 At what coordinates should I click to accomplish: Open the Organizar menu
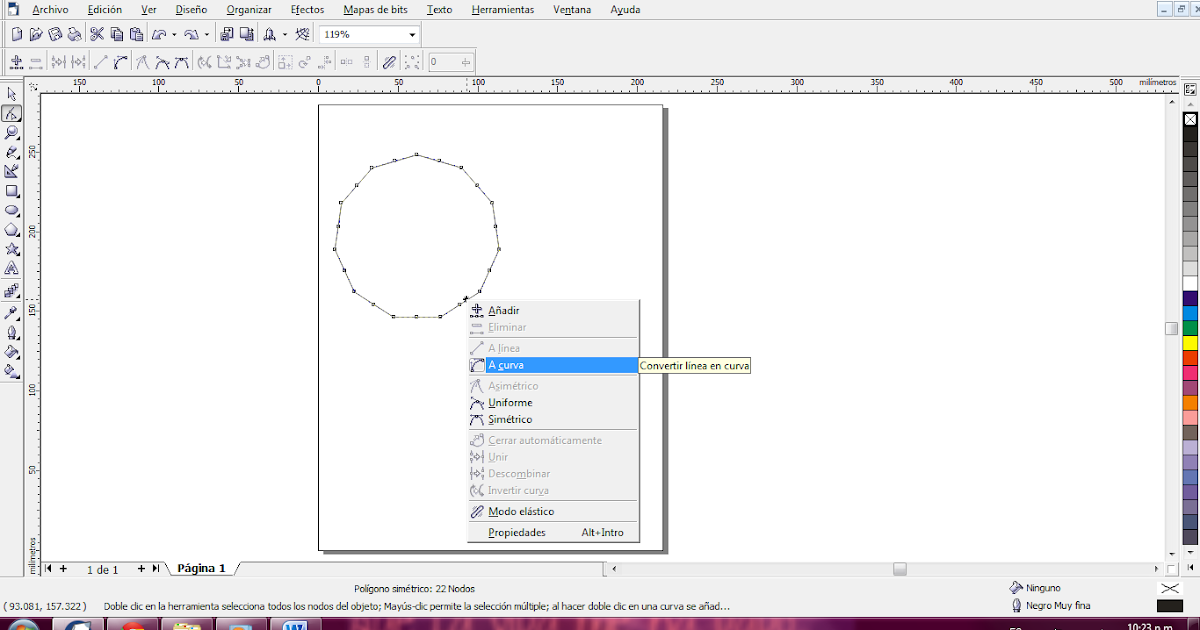tap(249, 9)
